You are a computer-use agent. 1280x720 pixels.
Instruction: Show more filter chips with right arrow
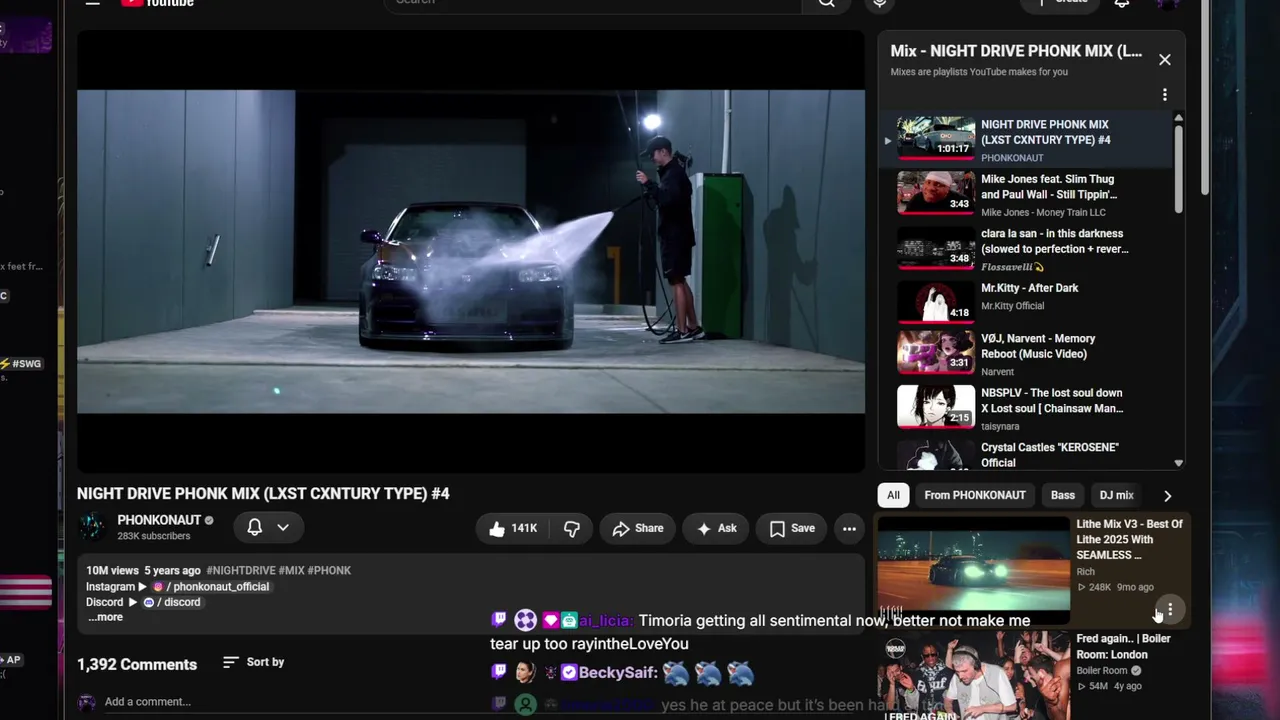1167,495
